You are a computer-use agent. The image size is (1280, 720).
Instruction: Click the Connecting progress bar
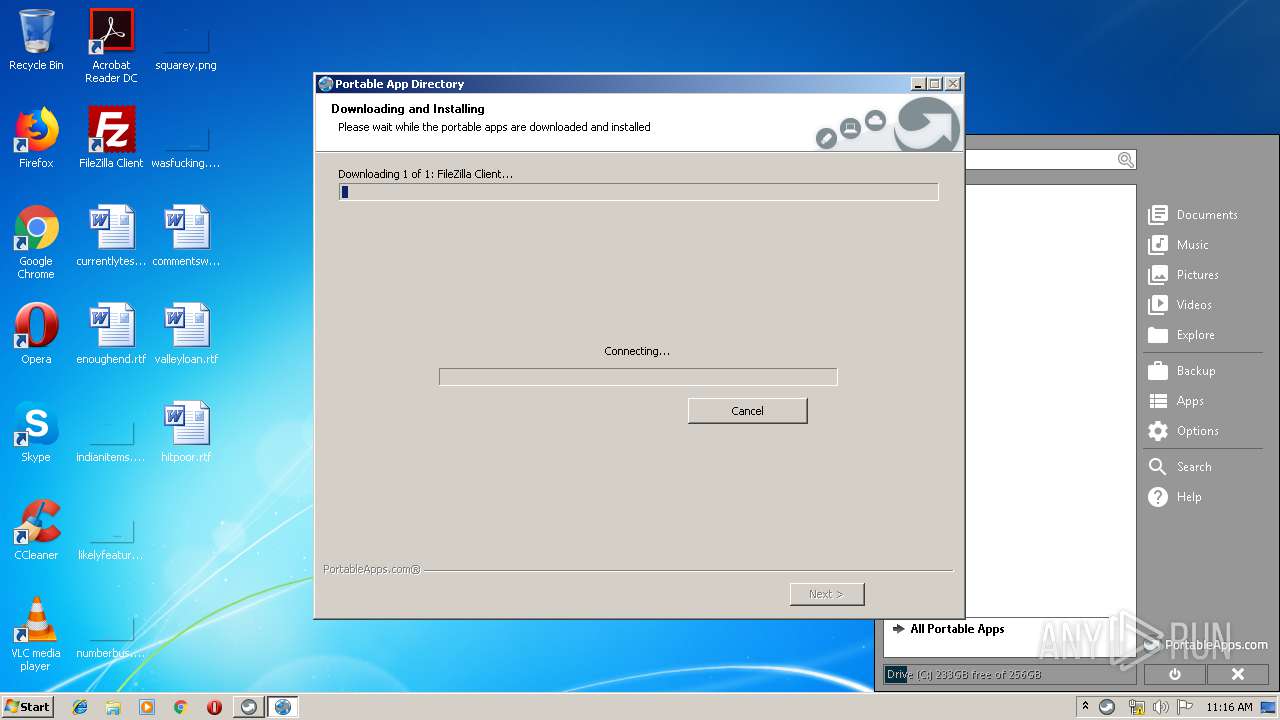[x=638, y=377]
